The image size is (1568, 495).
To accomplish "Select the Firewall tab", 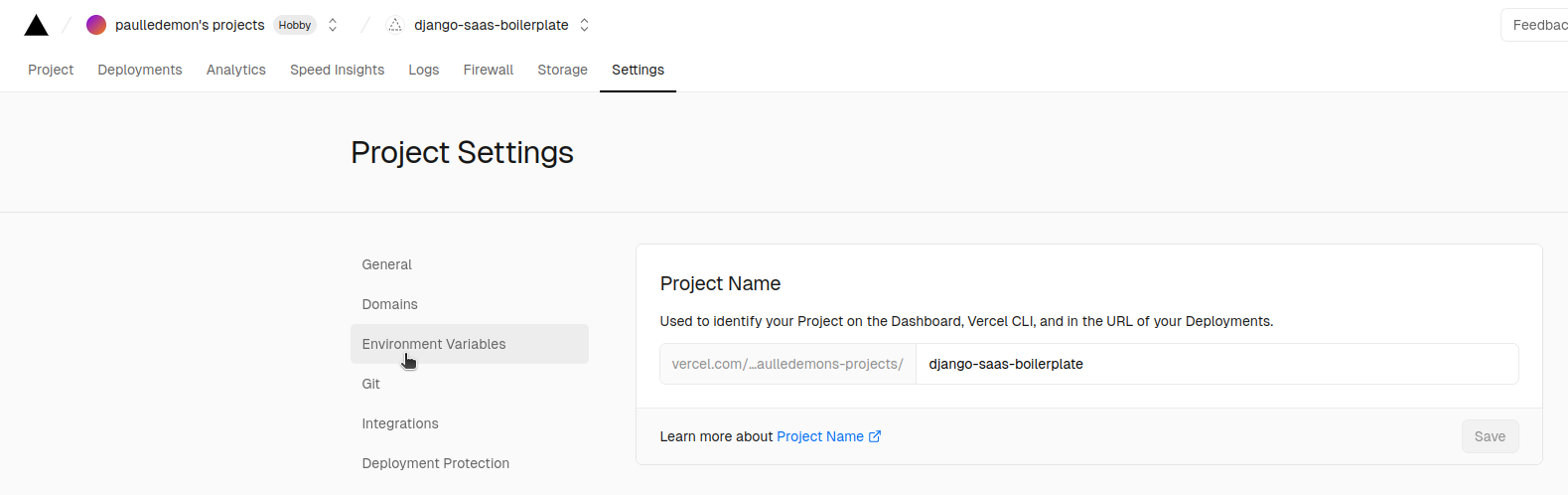I will [489, 70].
